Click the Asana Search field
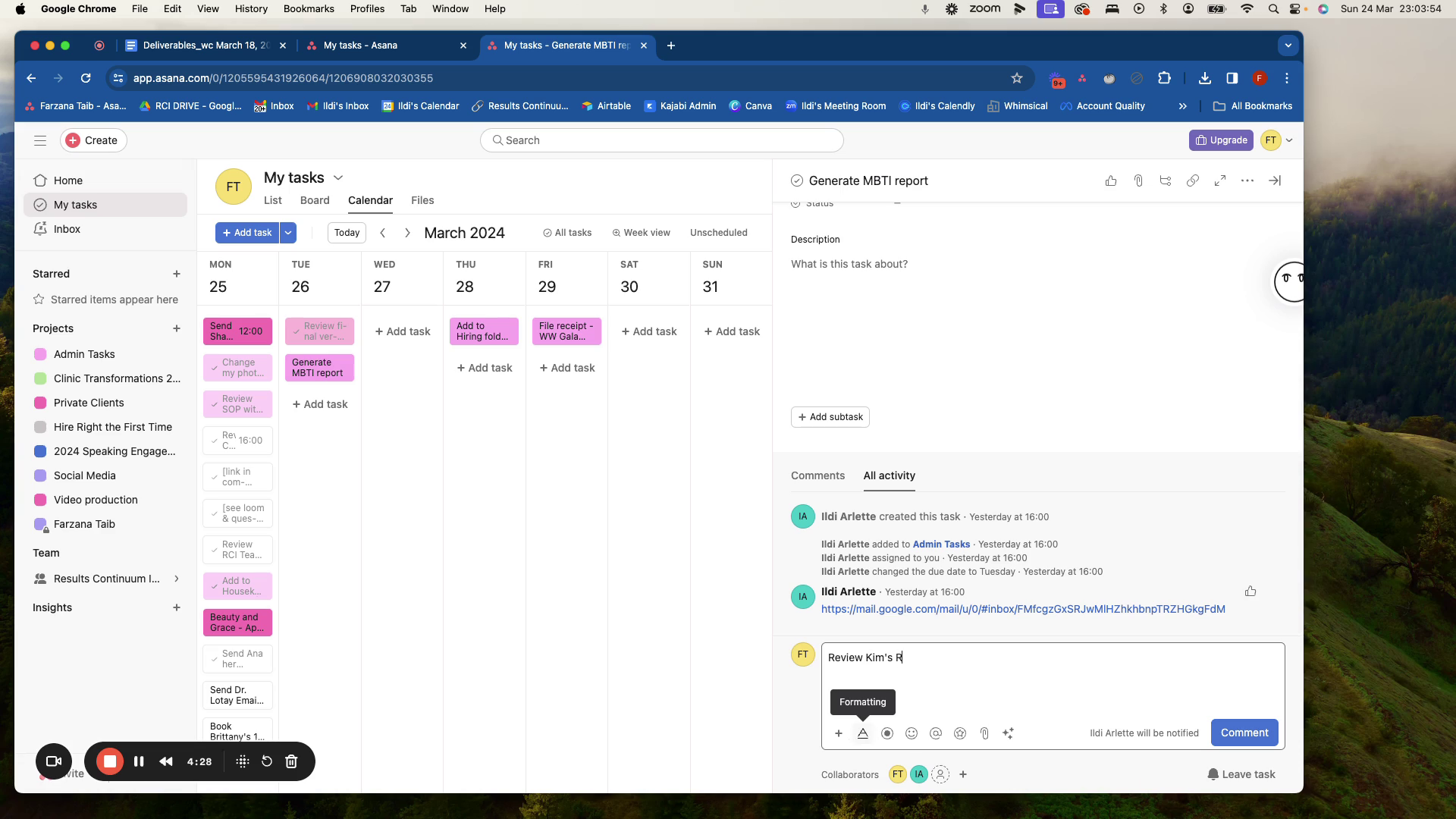The height and width of the screenshot is (819, 1456). 661,140
